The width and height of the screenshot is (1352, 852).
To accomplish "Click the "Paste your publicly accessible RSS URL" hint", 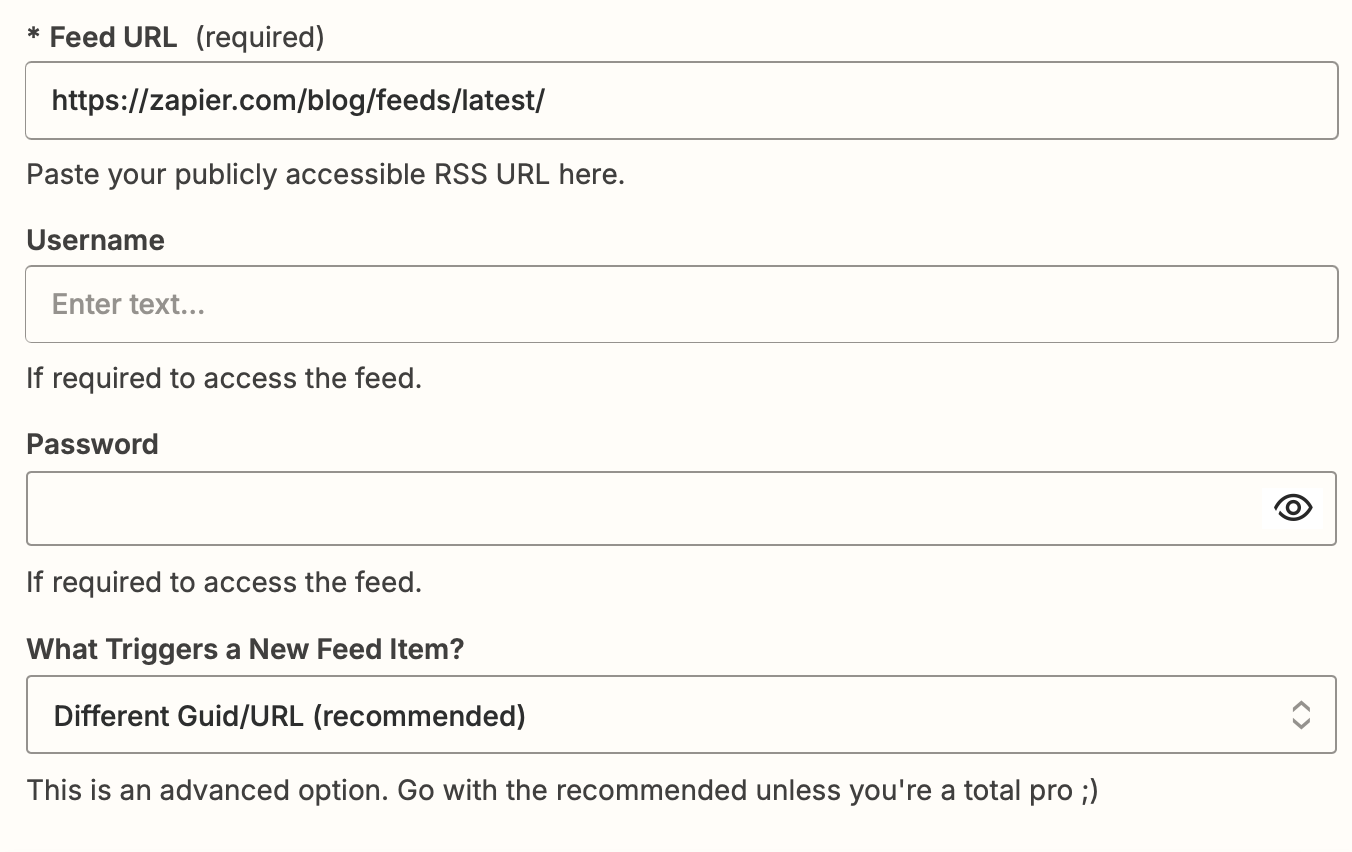I will [x=325, y=174].
